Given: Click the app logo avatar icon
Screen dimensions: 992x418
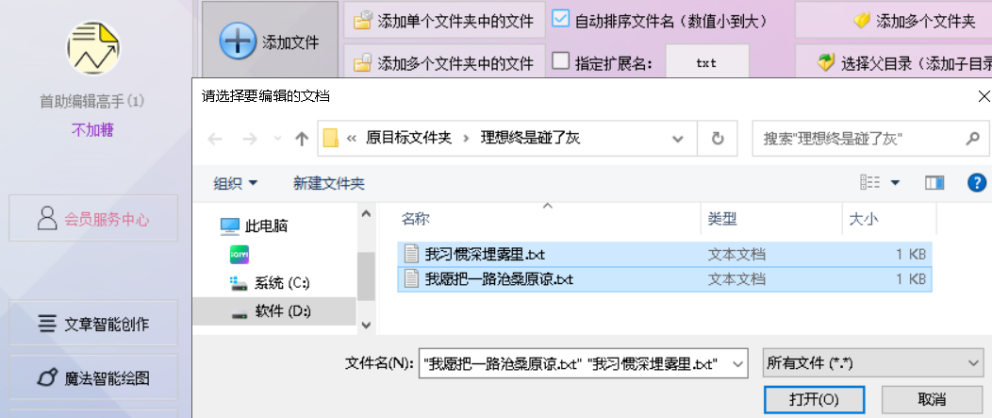Looking at the screenshot, I should 94,48.
